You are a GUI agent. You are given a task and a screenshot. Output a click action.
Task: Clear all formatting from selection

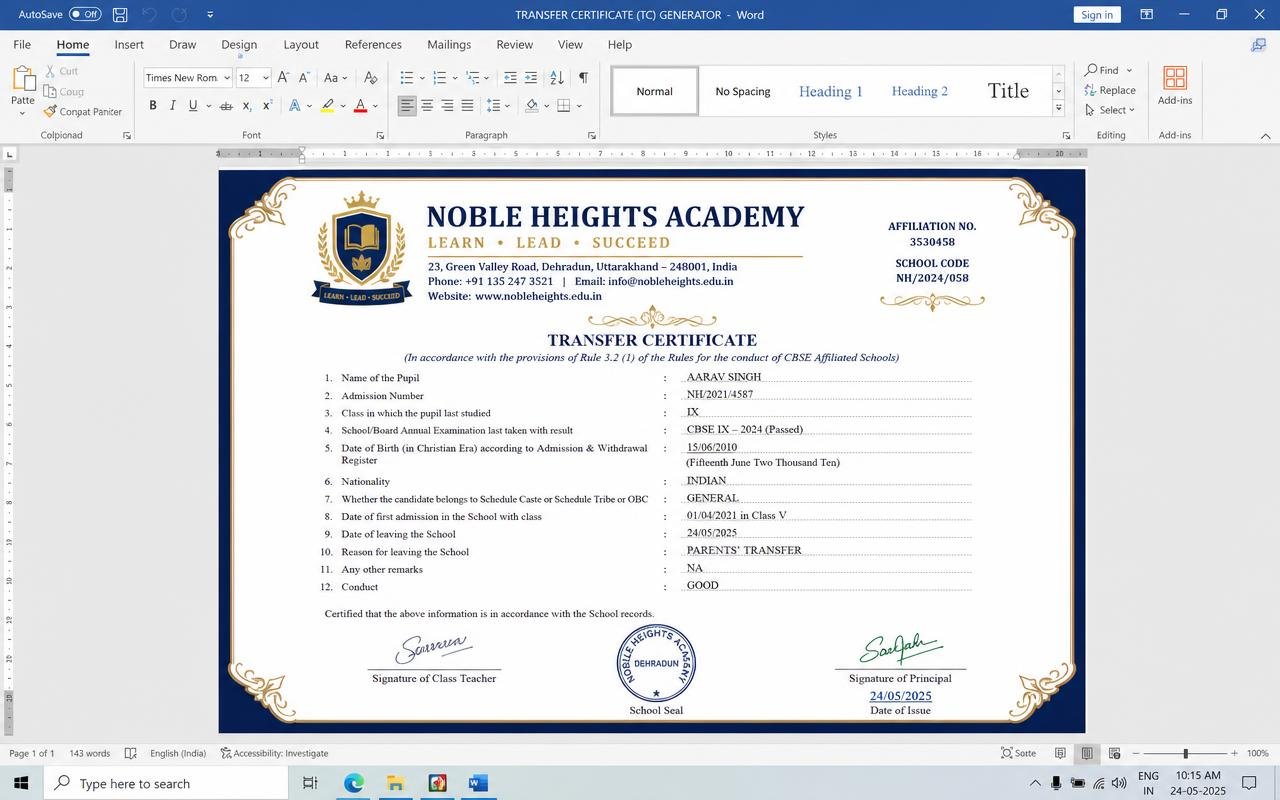pyautogui.click(x=370, y=78)
